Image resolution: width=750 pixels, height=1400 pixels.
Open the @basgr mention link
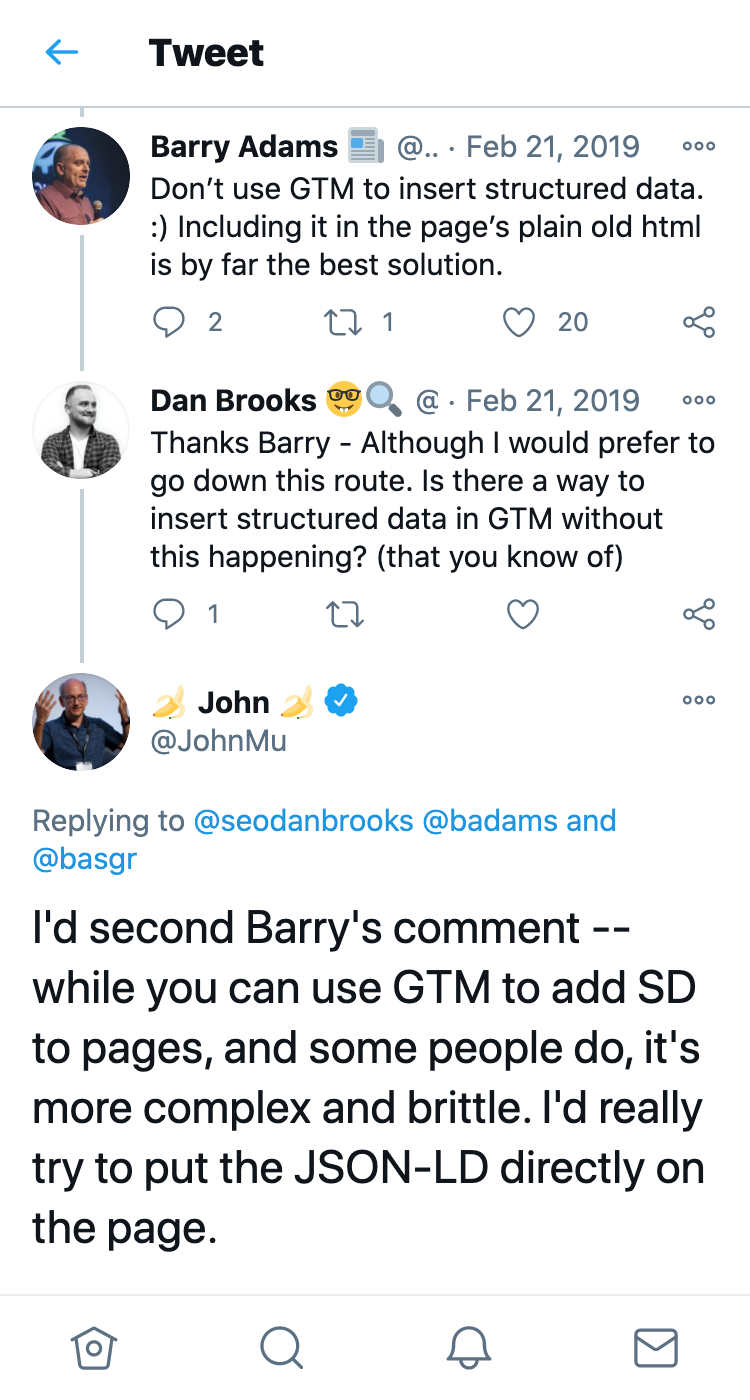coord(84,860)
